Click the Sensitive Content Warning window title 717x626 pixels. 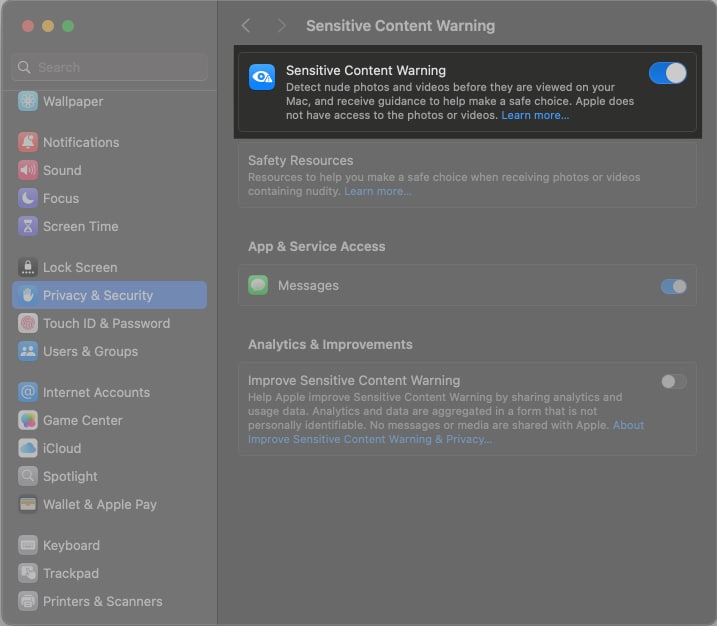pos(401,26)
